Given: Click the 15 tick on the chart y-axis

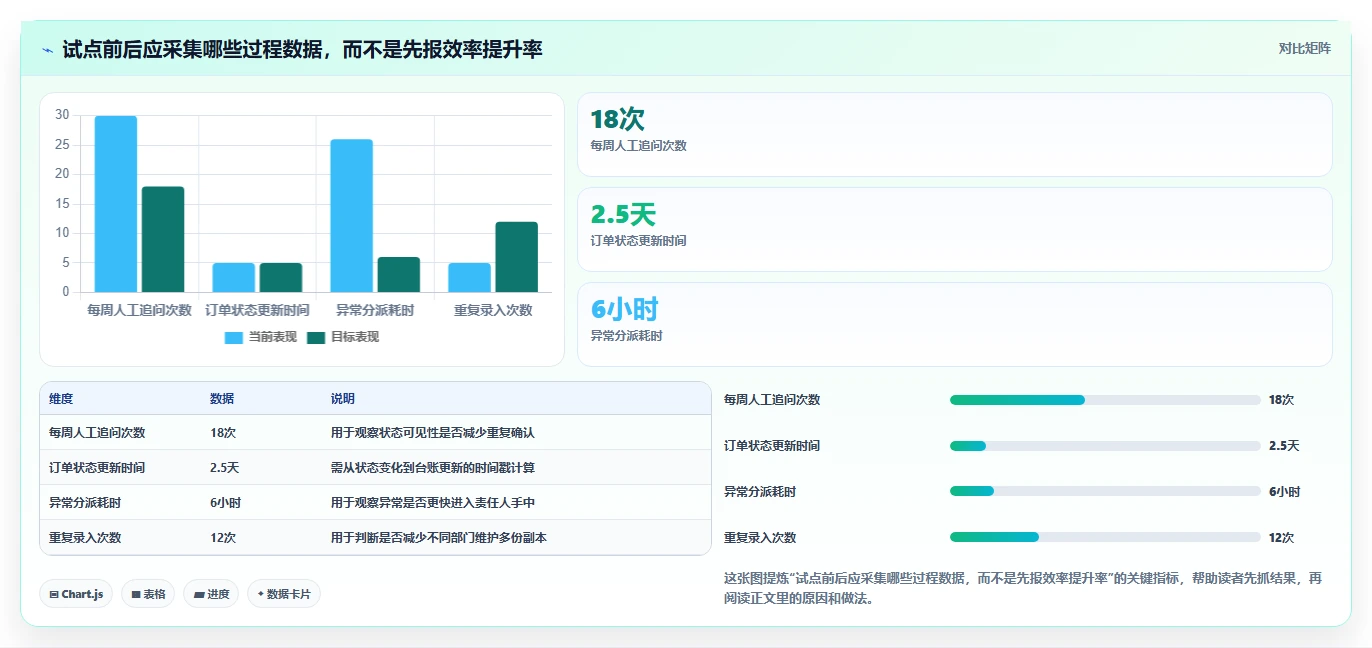Looking at the screenshot, I should click(62, 204).
